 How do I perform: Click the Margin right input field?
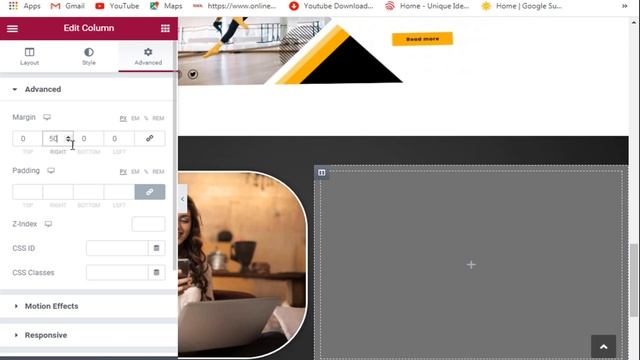(58, 138)
